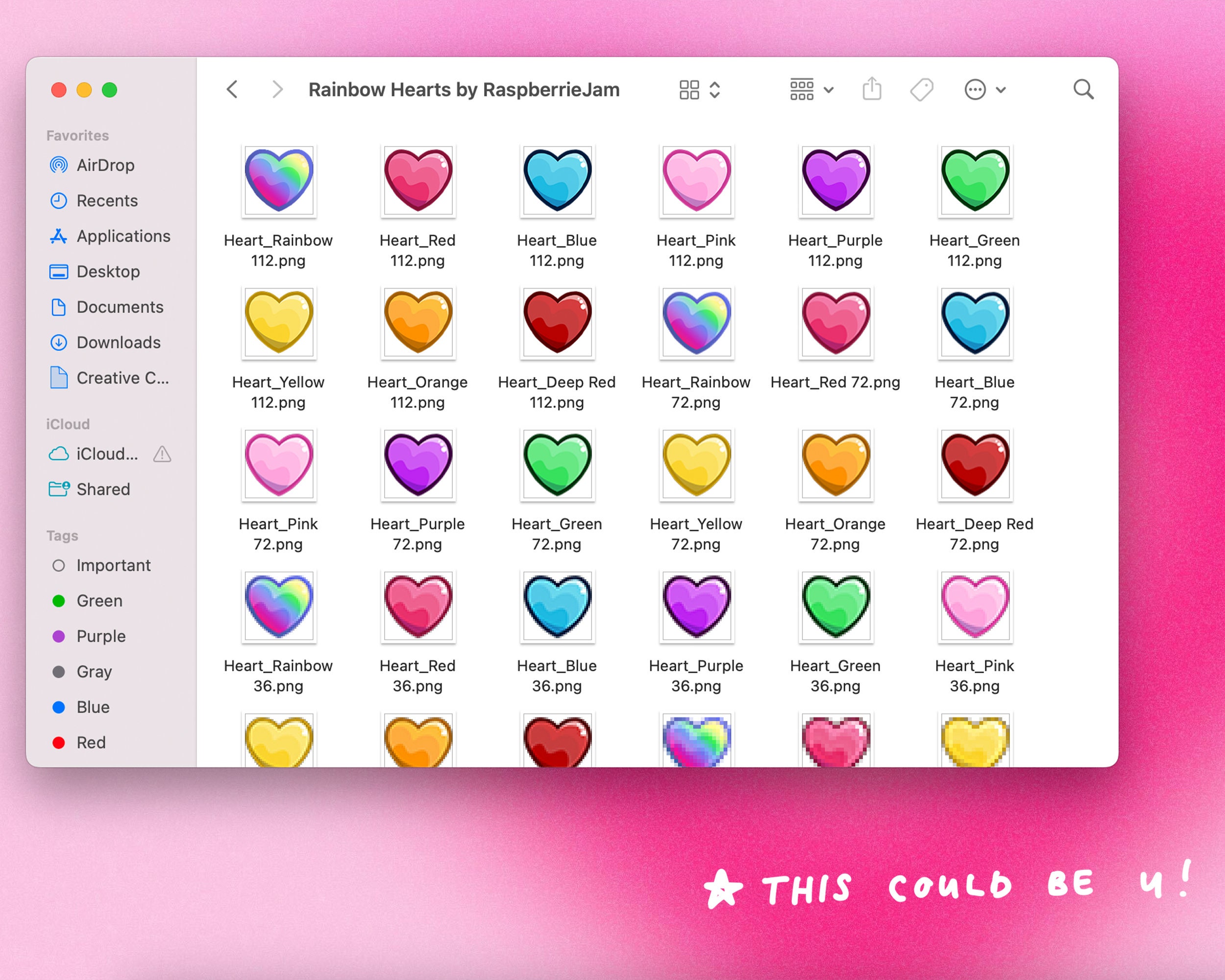Go forward using the forward arrow
Screen dimensions: 1225x980
[277, 89]
